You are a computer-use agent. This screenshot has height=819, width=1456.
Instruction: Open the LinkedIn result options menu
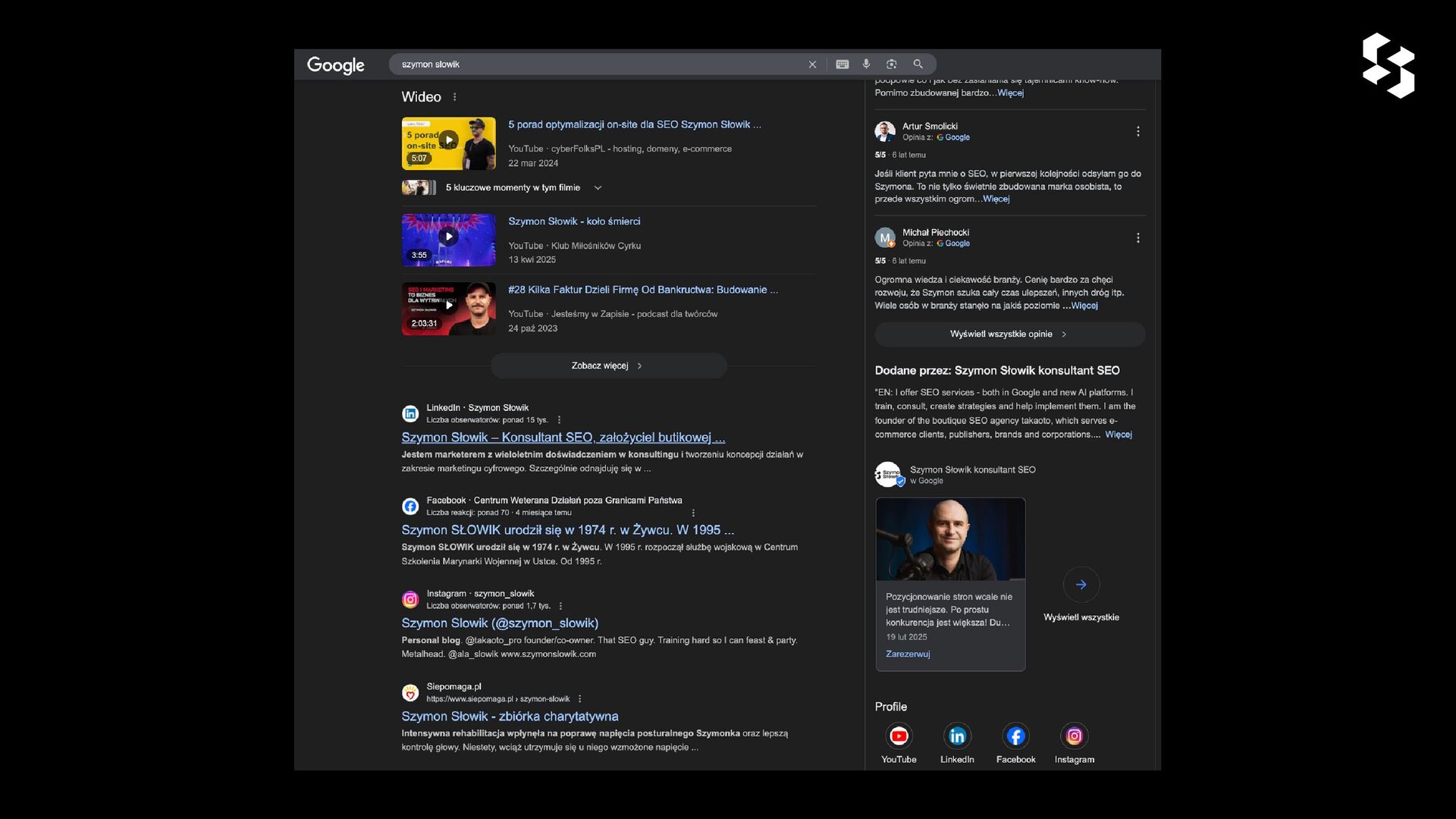point(559,420)
